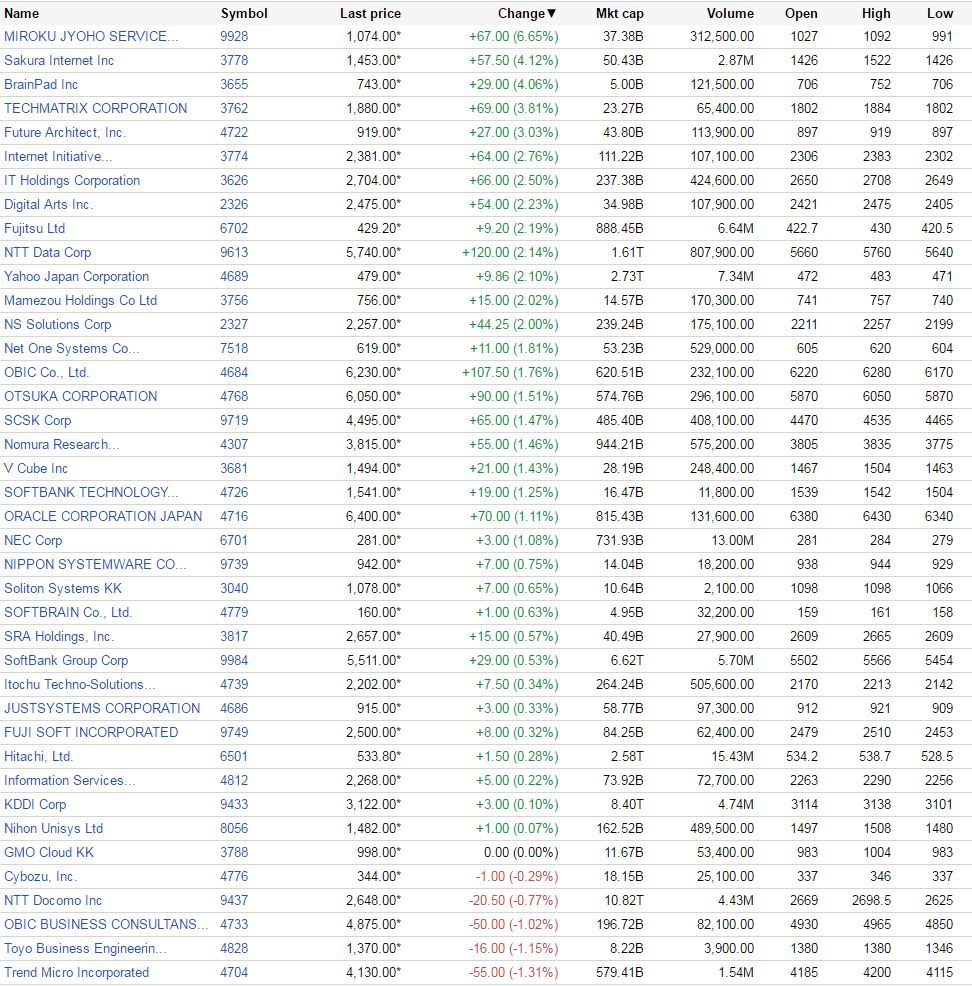Screen dimensions: 972x986
Task: Open OBIC Co., Ltd. link
Action: pos(47,372)
